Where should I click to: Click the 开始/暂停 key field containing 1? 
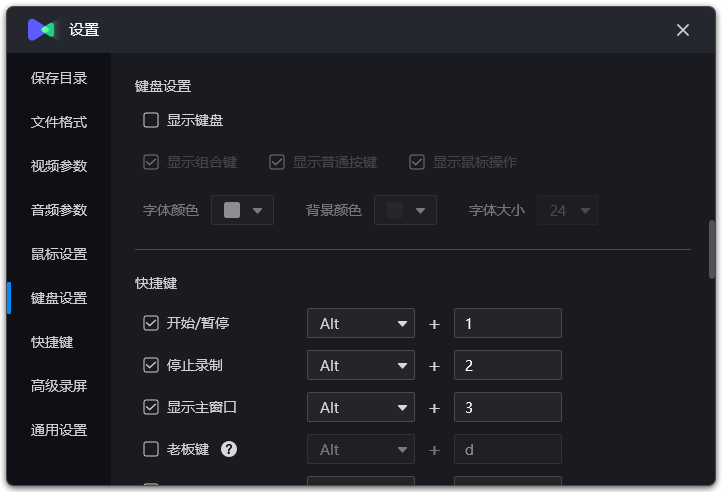[x=507, y=324]
